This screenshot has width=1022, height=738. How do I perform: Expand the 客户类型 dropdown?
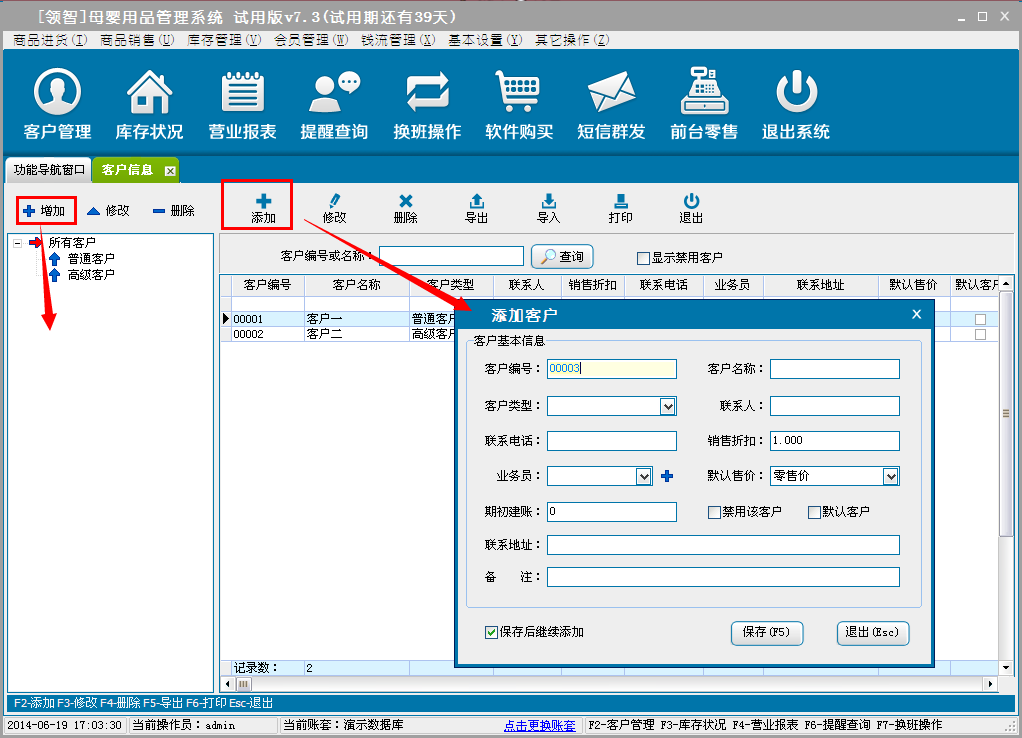667,406
